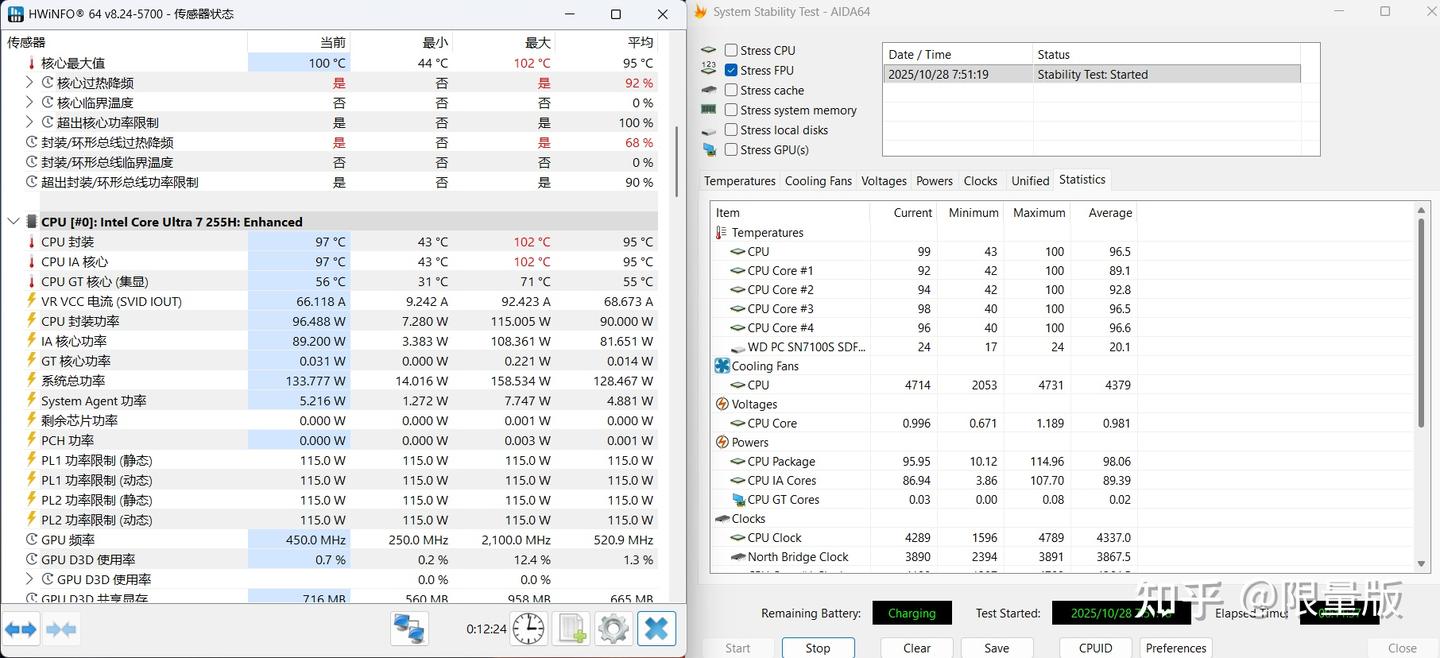Click the Charging battery status field
The height and width of the screenshot is (658, 1440).
pos(912,613)
